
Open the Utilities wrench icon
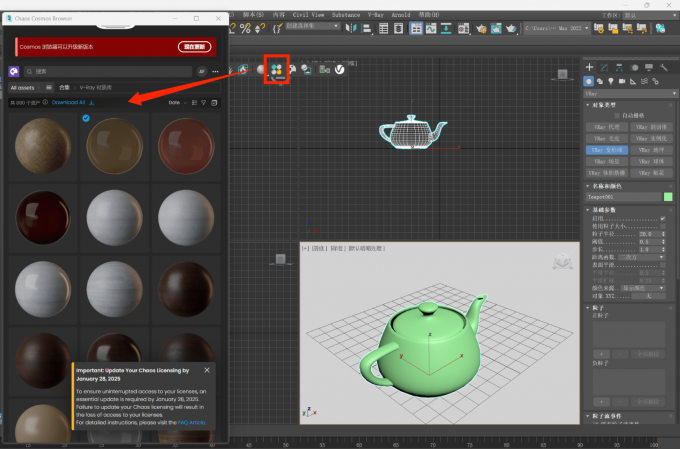(x=664, y=67)
